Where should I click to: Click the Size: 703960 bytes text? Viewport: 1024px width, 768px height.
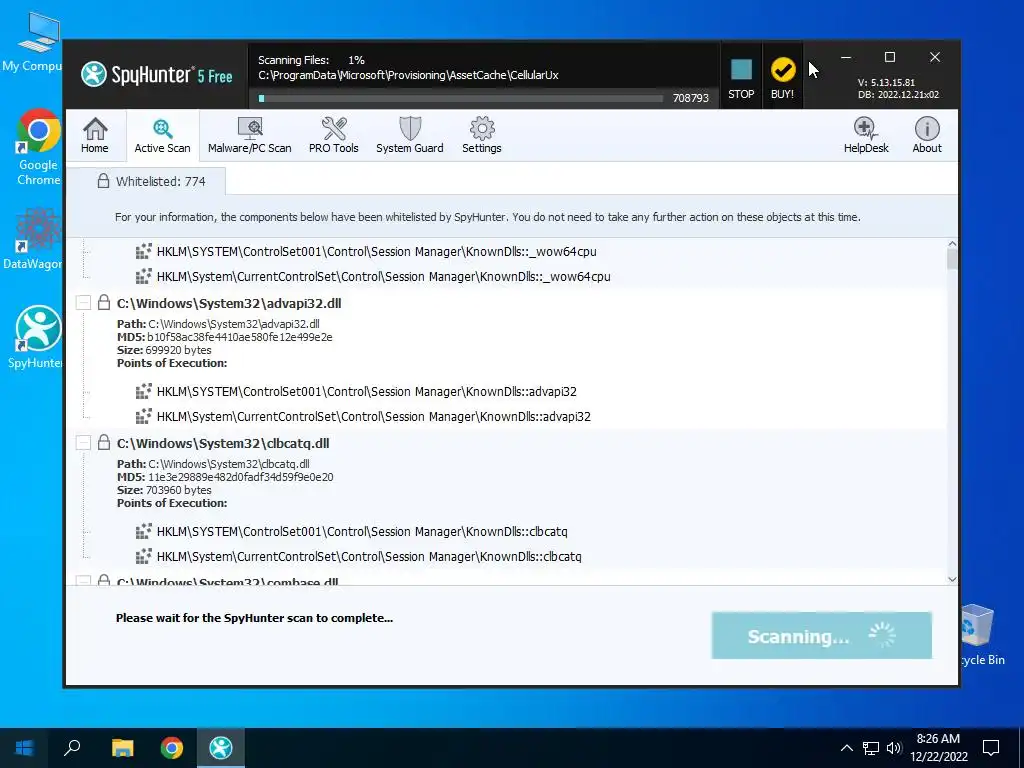164,490
